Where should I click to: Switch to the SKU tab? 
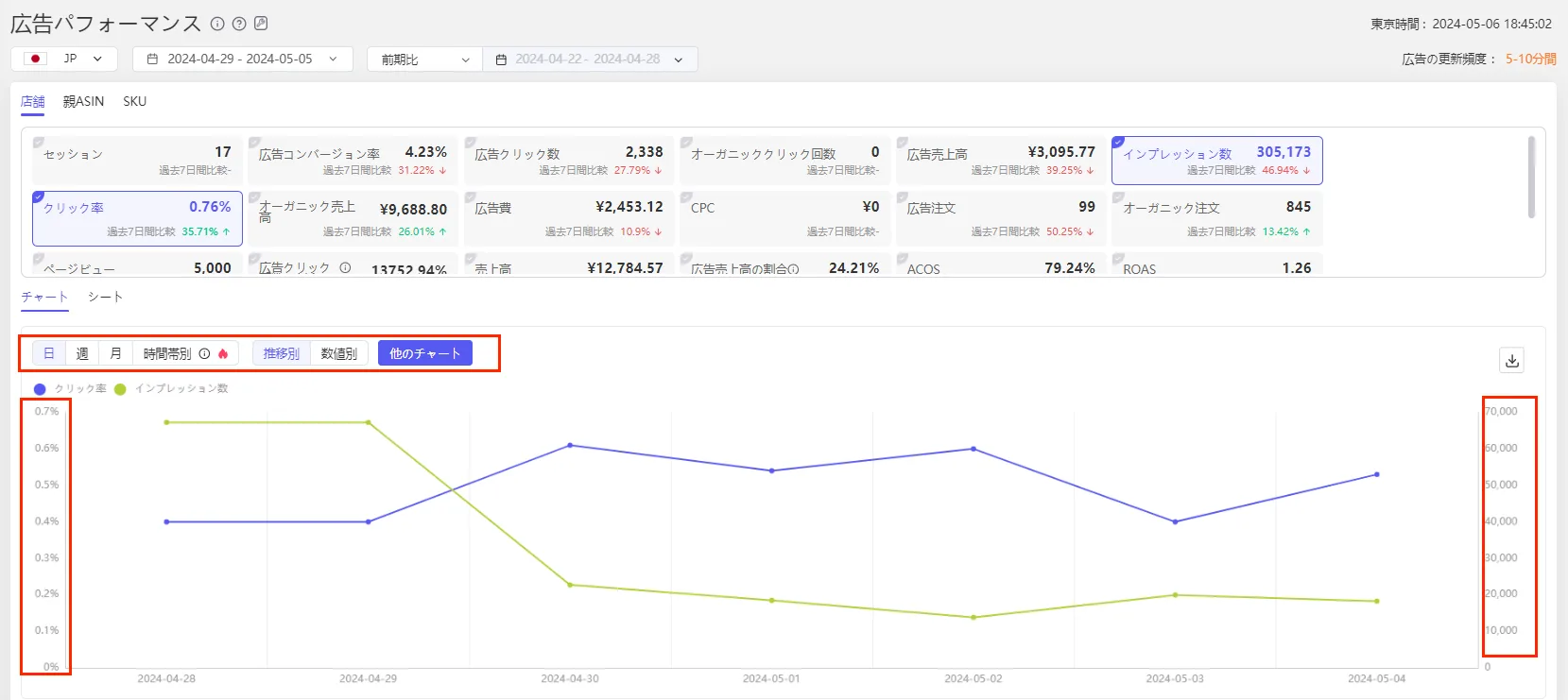tap(135, 101)
